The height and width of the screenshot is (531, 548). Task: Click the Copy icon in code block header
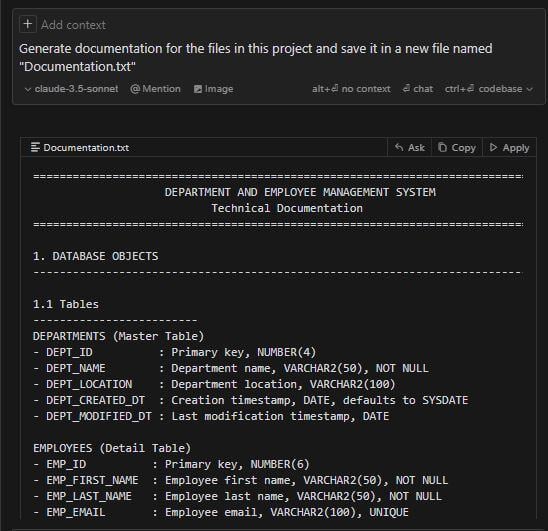click(442, 148)
